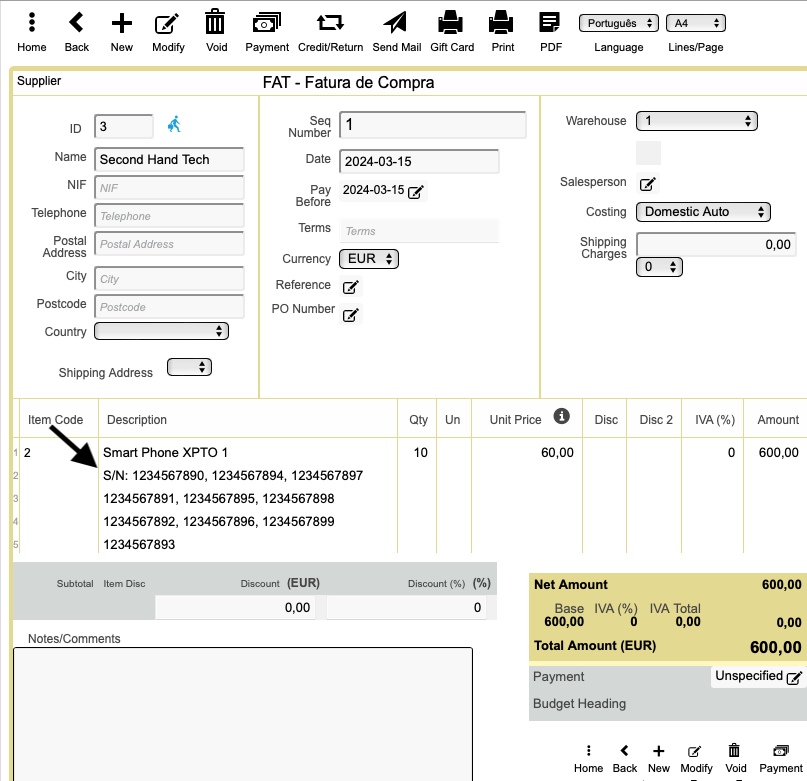Open Credit/Return in the top toolbar
This screenshot has width=807, height=781.
[x=330, y=32]
